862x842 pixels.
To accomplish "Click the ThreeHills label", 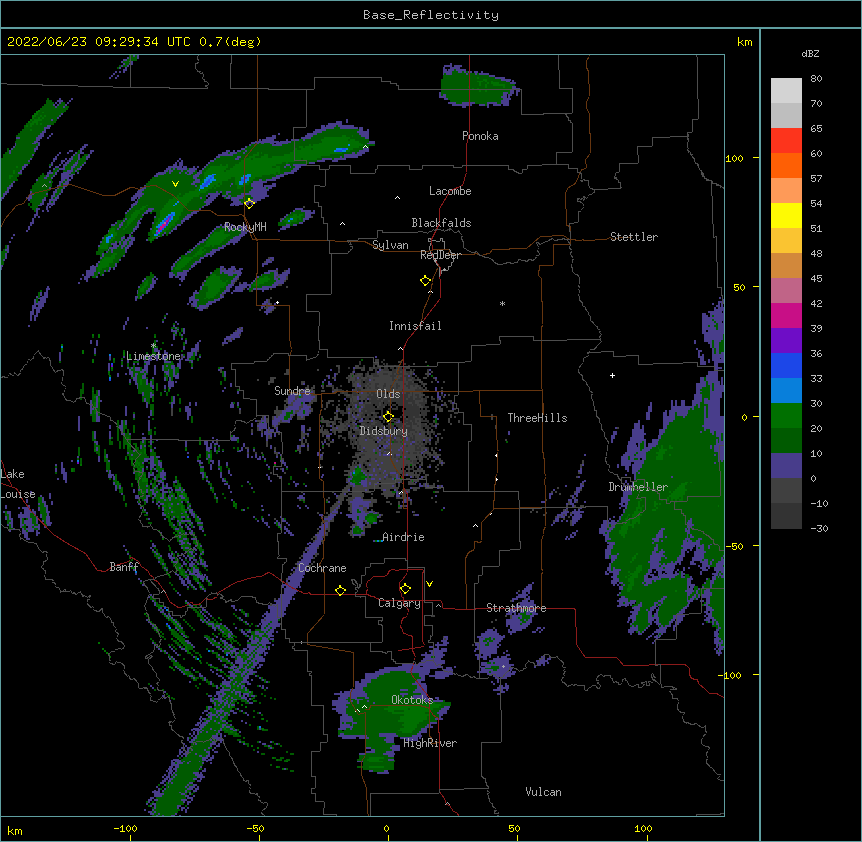I will (537, 418).
